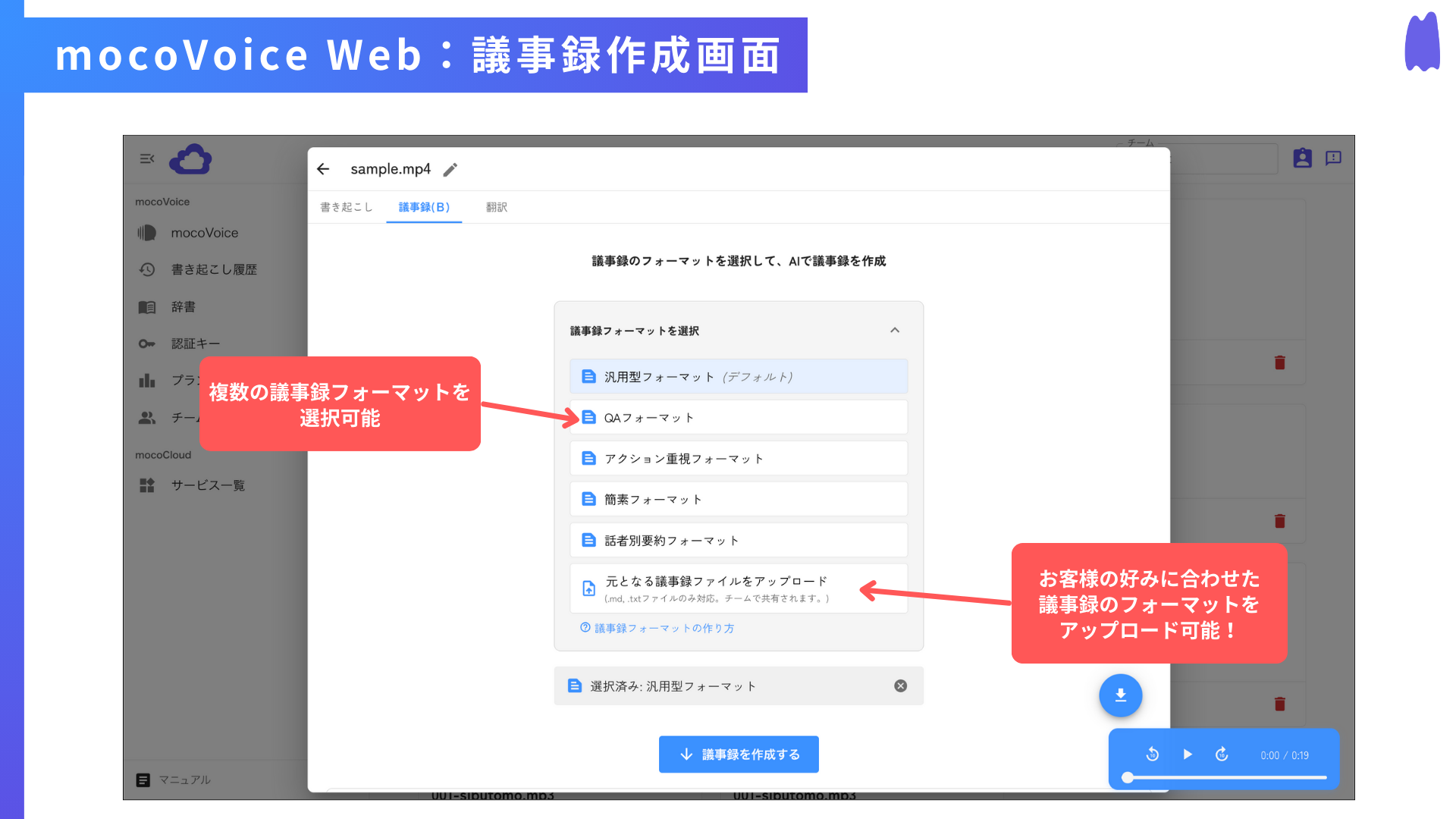Click the mocoVoice waveform icon
Screen dimensions: 1456x819
tap(147, 233)
